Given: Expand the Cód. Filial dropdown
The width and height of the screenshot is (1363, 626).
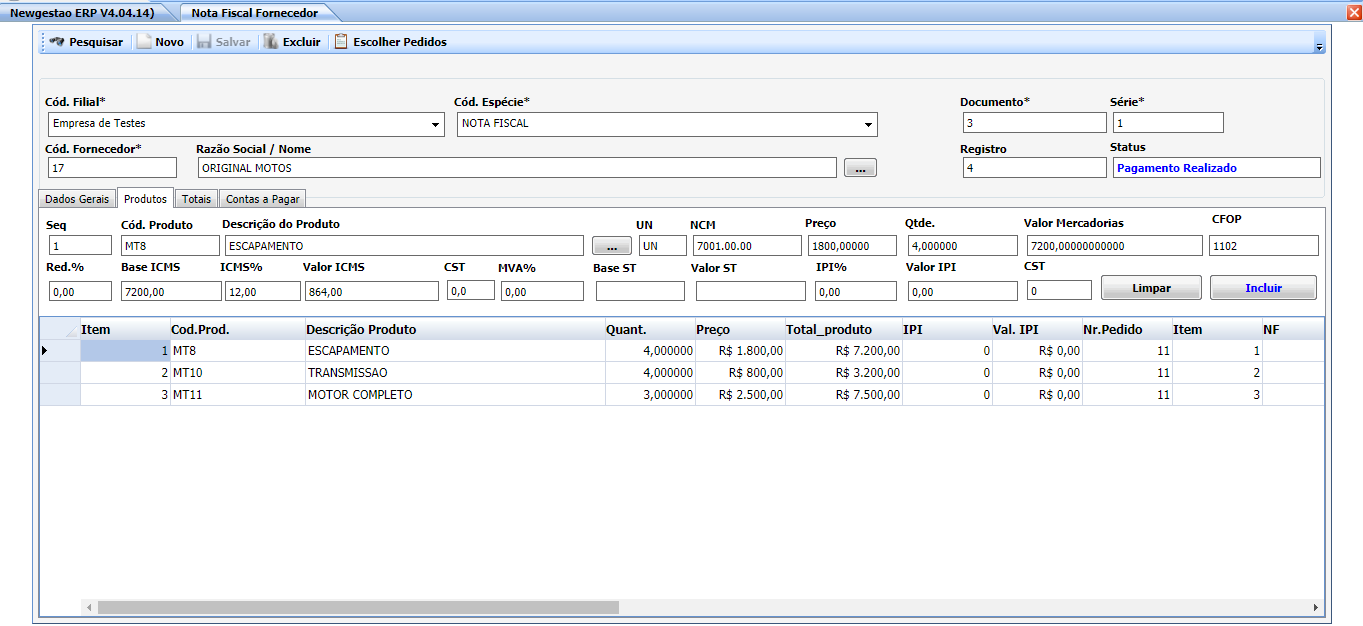Looking at the screenshot, I should click(x=435, y=125).
